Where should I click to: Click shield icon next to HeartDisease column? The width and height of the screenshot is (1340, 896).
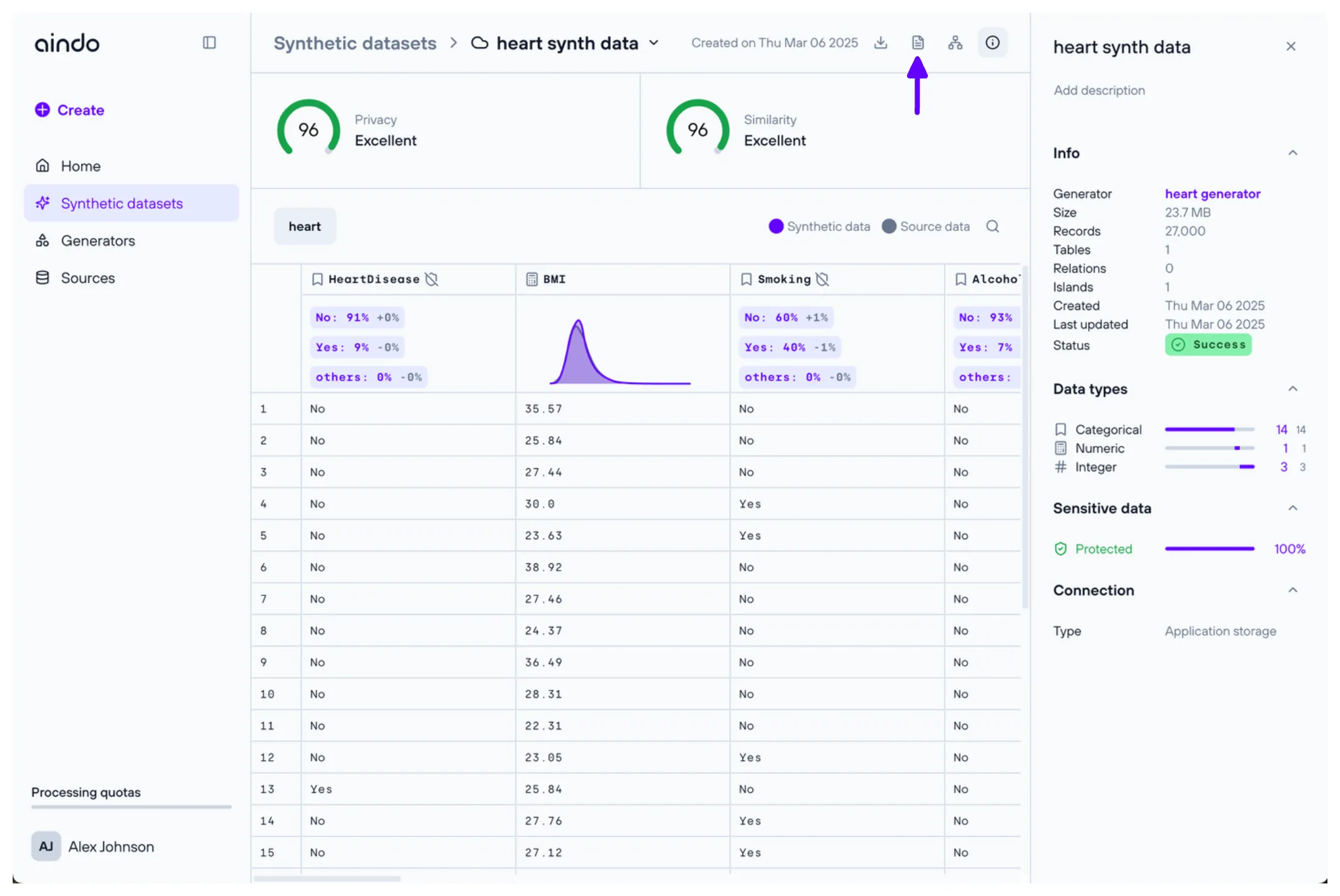tap(432, 279)
